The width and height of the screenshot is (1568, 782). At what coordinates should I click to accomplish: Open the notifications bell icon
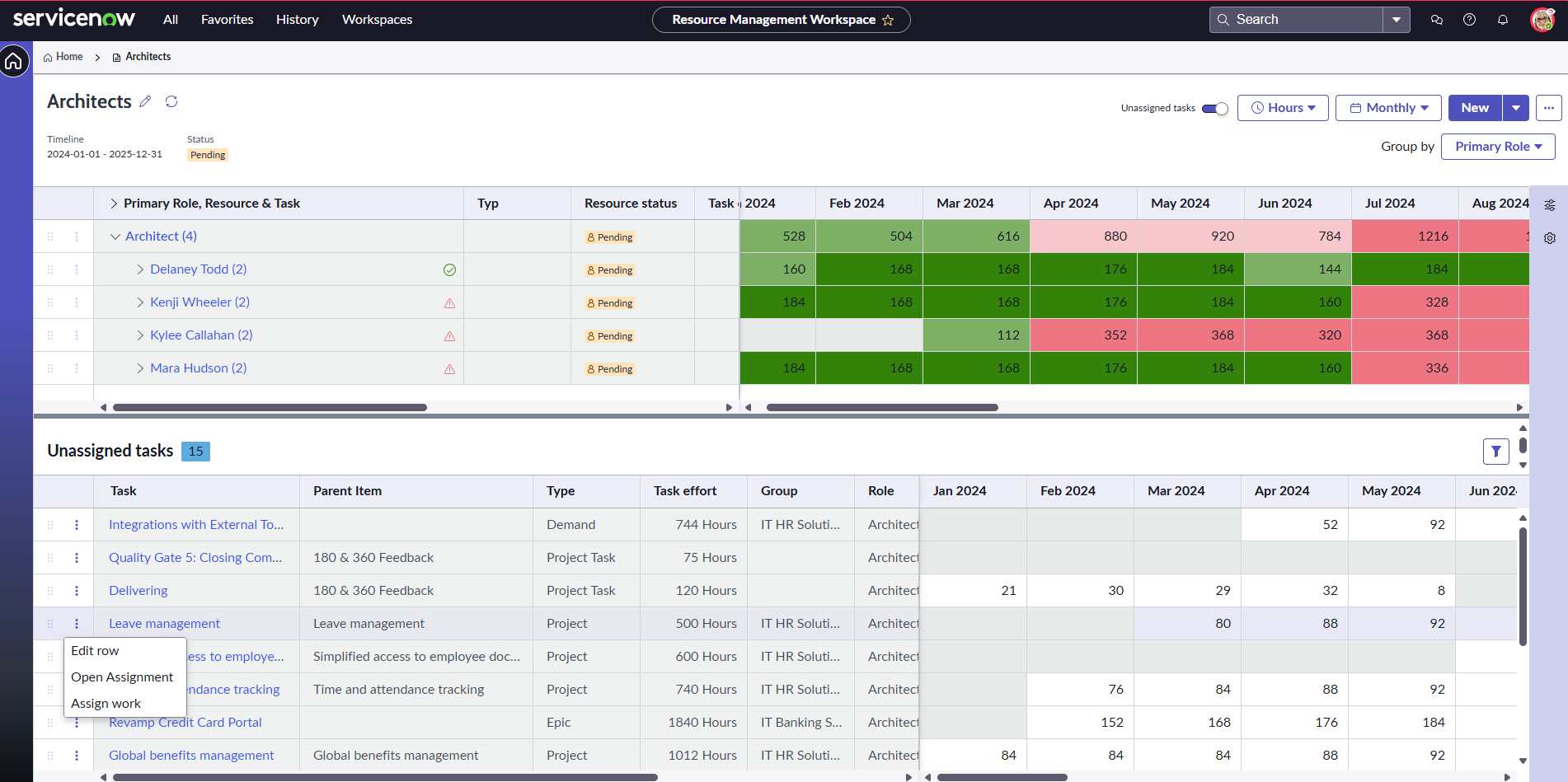[1503, 20]
